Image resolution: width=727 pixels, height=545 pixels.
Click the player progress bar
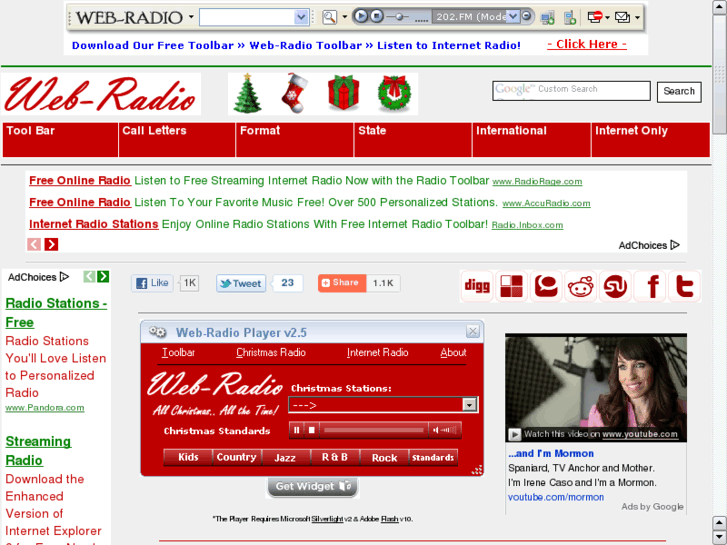pos(374,430)
